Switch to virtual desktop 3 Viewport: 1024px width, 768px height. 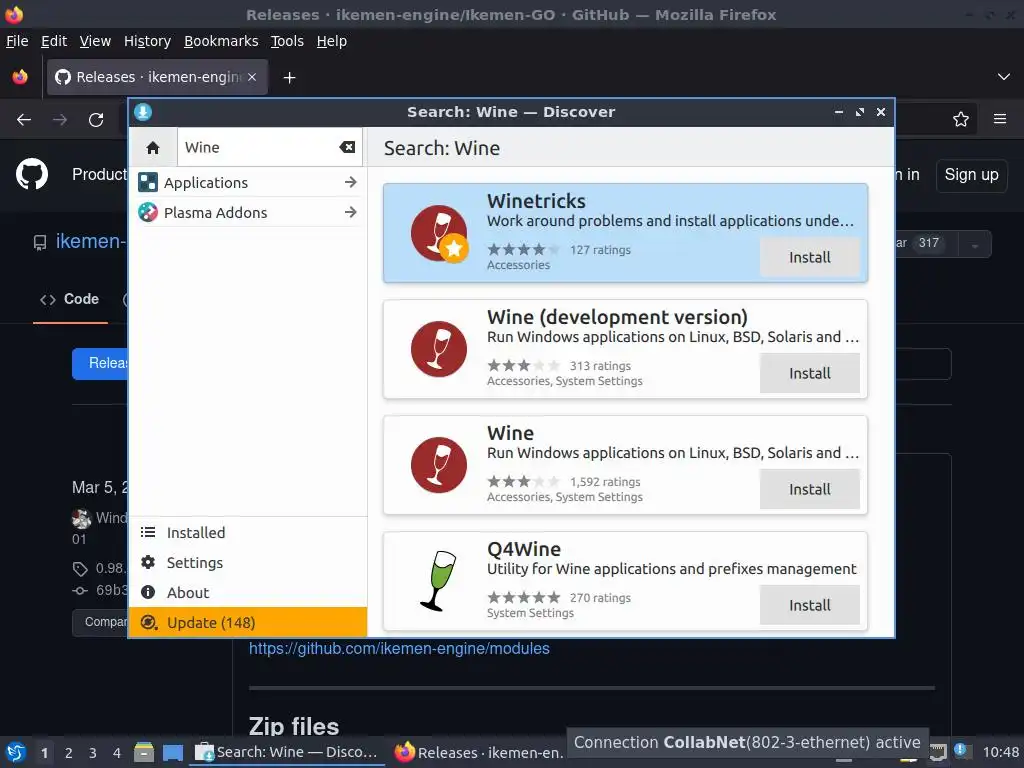tap(93, 753)
